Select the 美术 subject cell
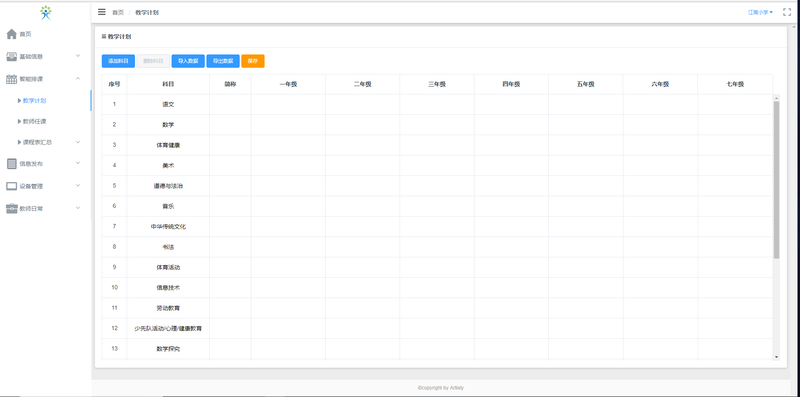The width and height of the screenshot is (800, 397). coord(168,165)
